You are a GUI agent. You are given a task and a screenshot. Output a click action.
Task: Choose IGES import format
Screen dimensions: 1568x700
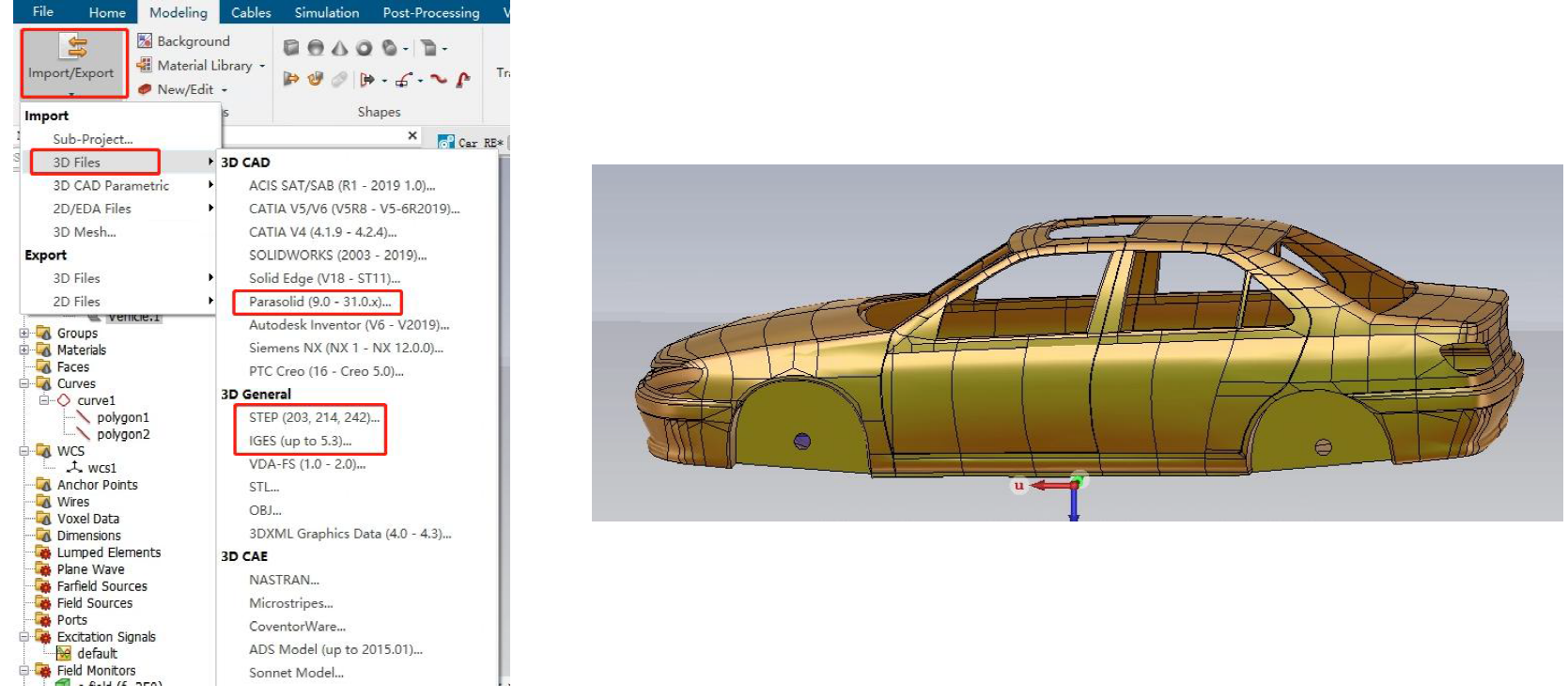click(300, 441)
